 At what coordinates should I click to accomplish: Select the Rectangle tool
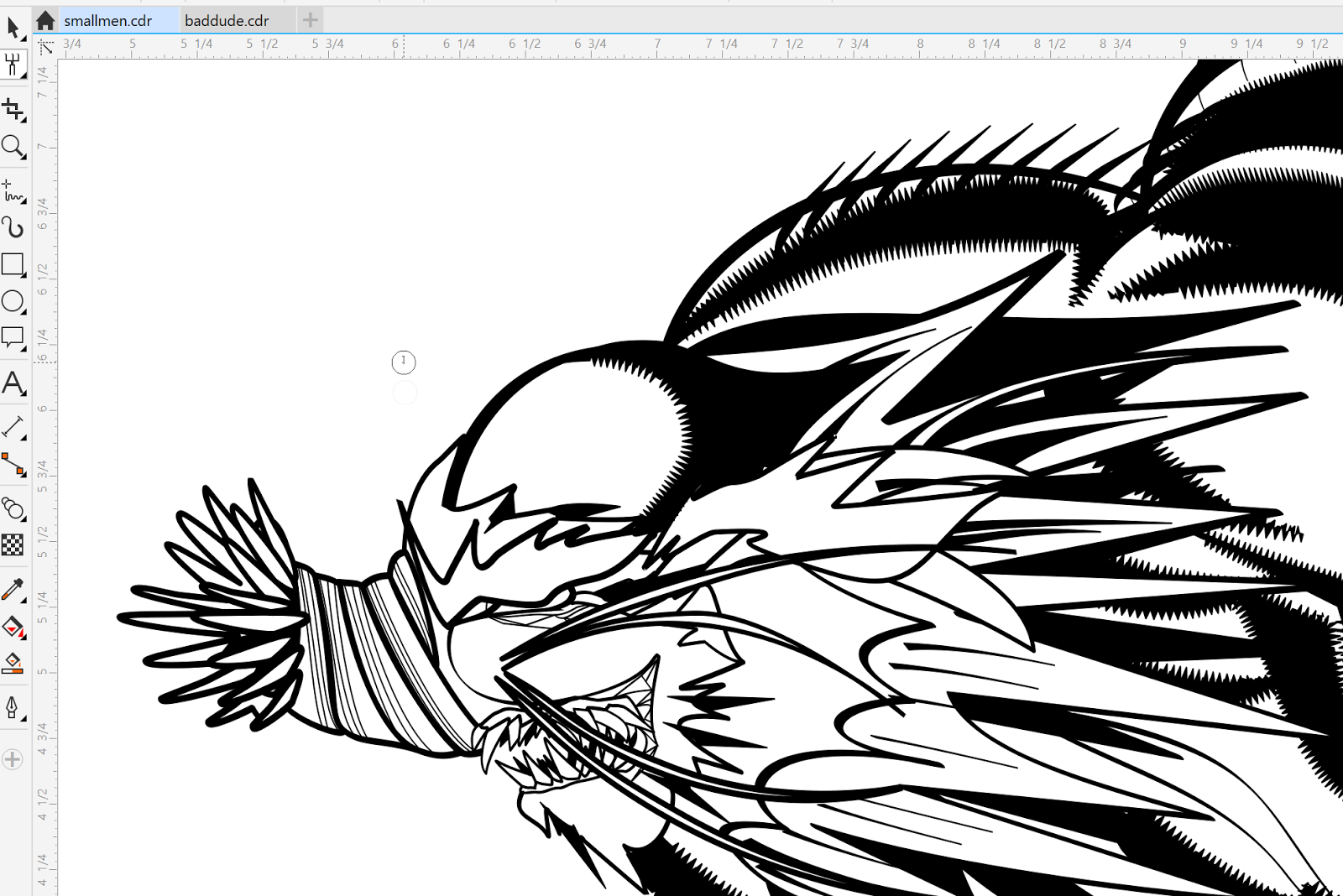pyautogui.click(x=13, y=264)
